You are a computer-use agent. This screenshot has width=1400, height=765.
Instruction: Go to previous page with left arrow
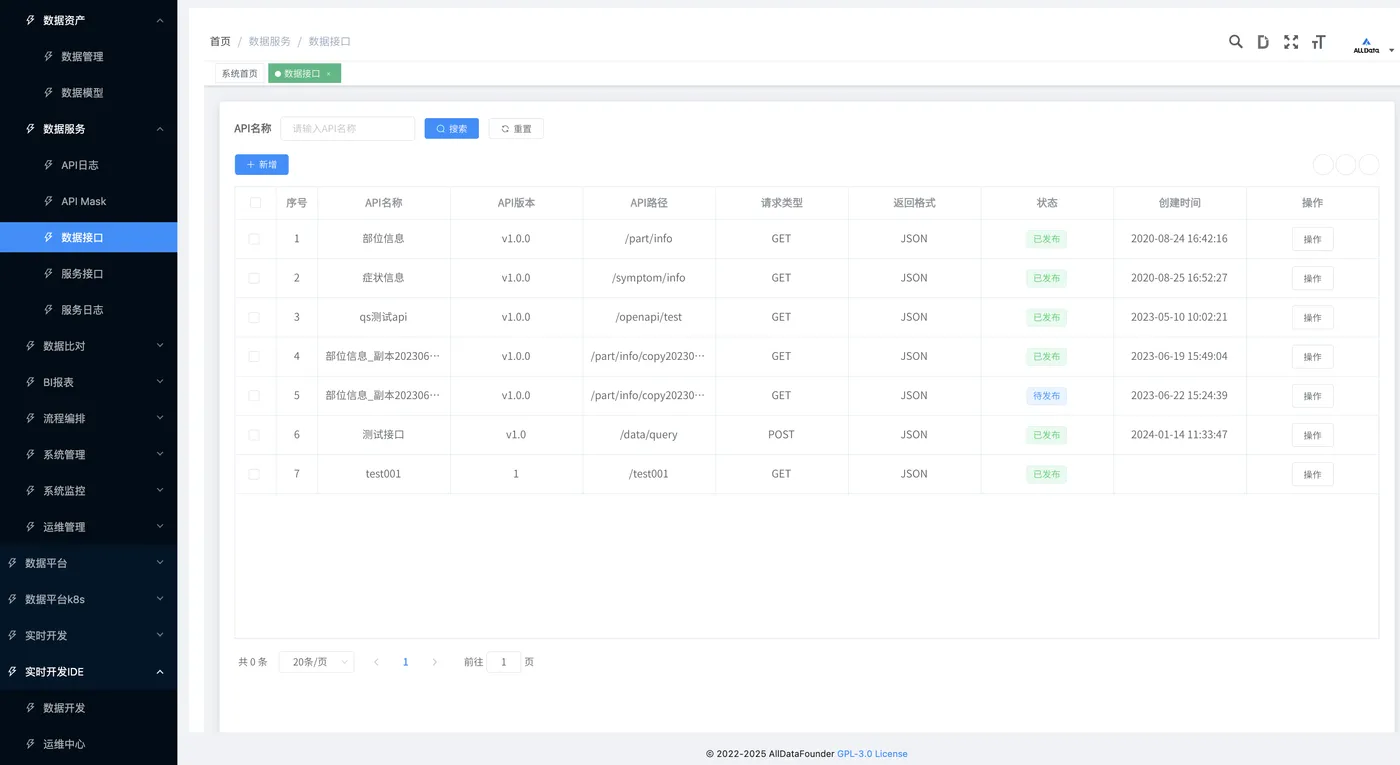pyautogui.click(x=376, y=662)
